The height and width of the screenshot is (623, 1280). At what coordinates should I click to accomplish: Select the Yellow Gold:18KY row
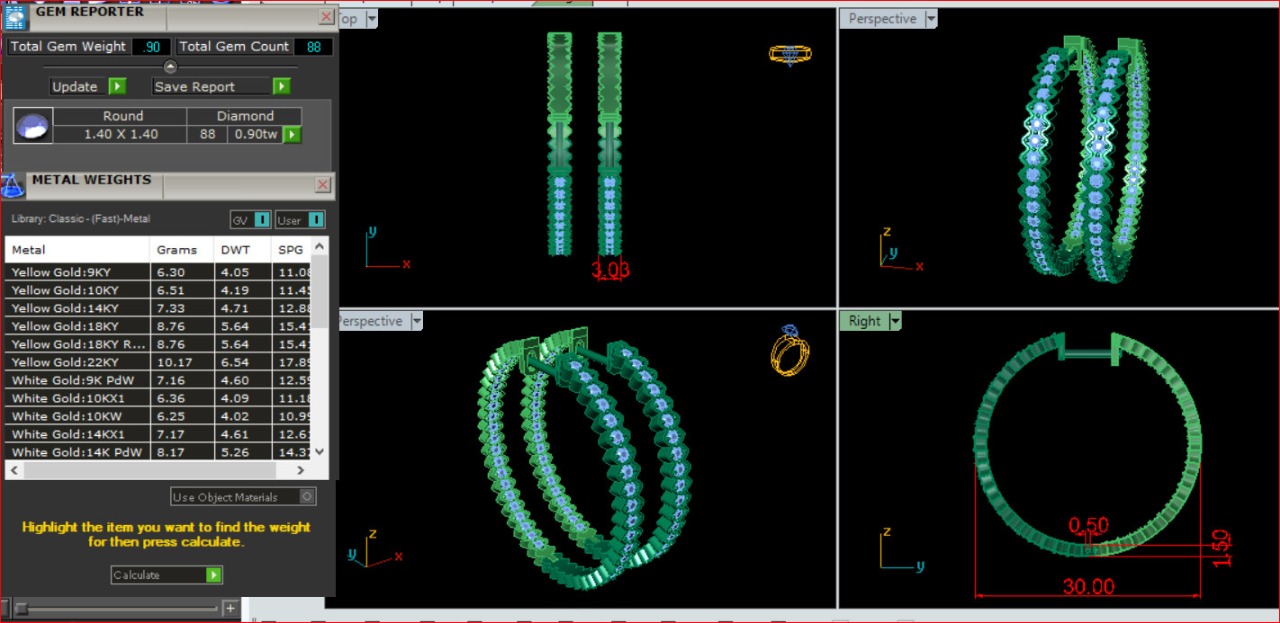coord(80,326)
